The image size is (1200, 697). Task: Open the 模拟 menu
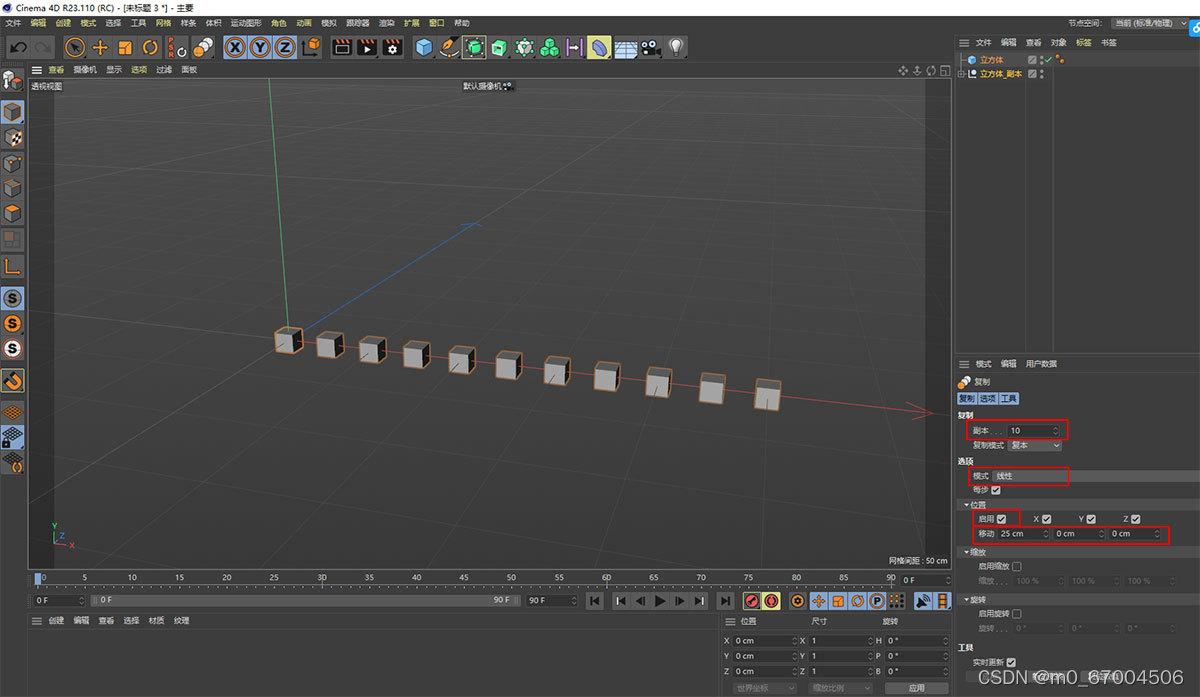coord(329,22)
